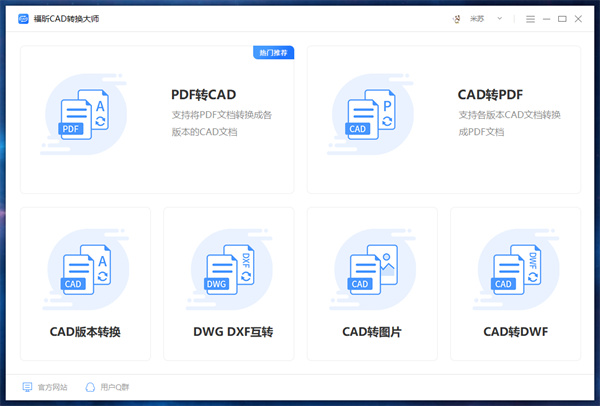This screenshot has height=406, width=600.
Task: Open the hamburger main menu
Action: click(x=530, y=19)
